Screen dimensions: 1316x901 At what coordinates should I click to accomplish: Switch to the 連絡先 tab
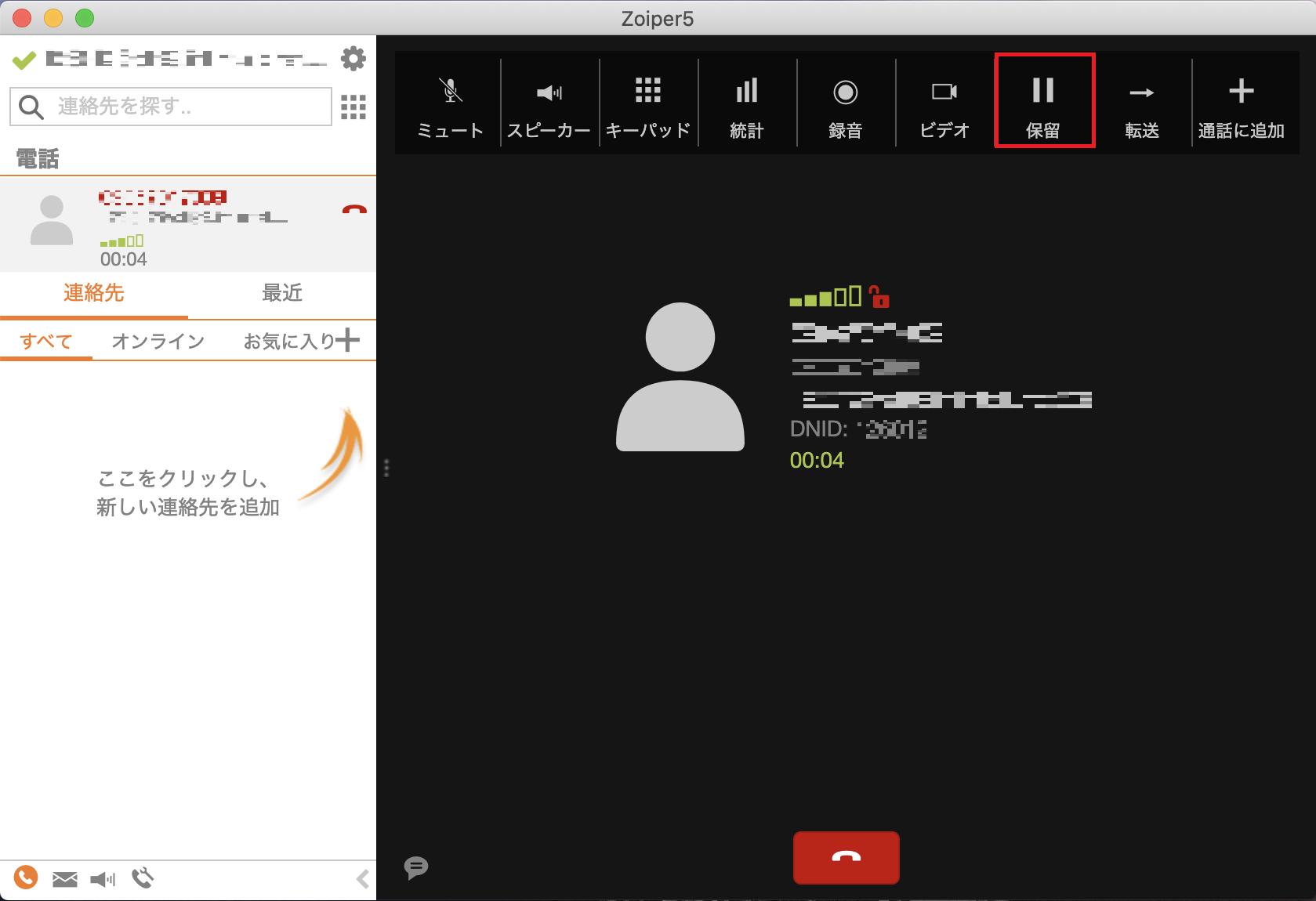click(94, 293)
